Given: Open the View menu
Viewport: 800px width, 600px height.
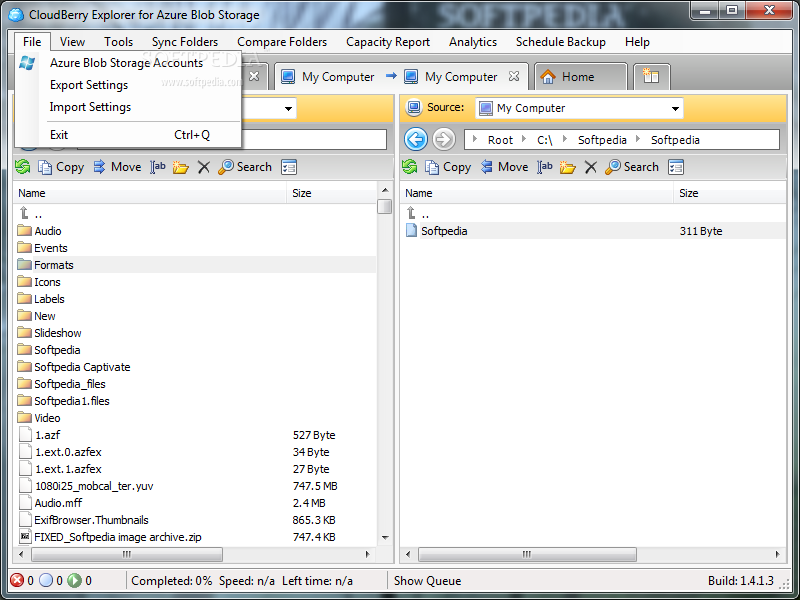Looking at the screenshot, I should point(72,42).
